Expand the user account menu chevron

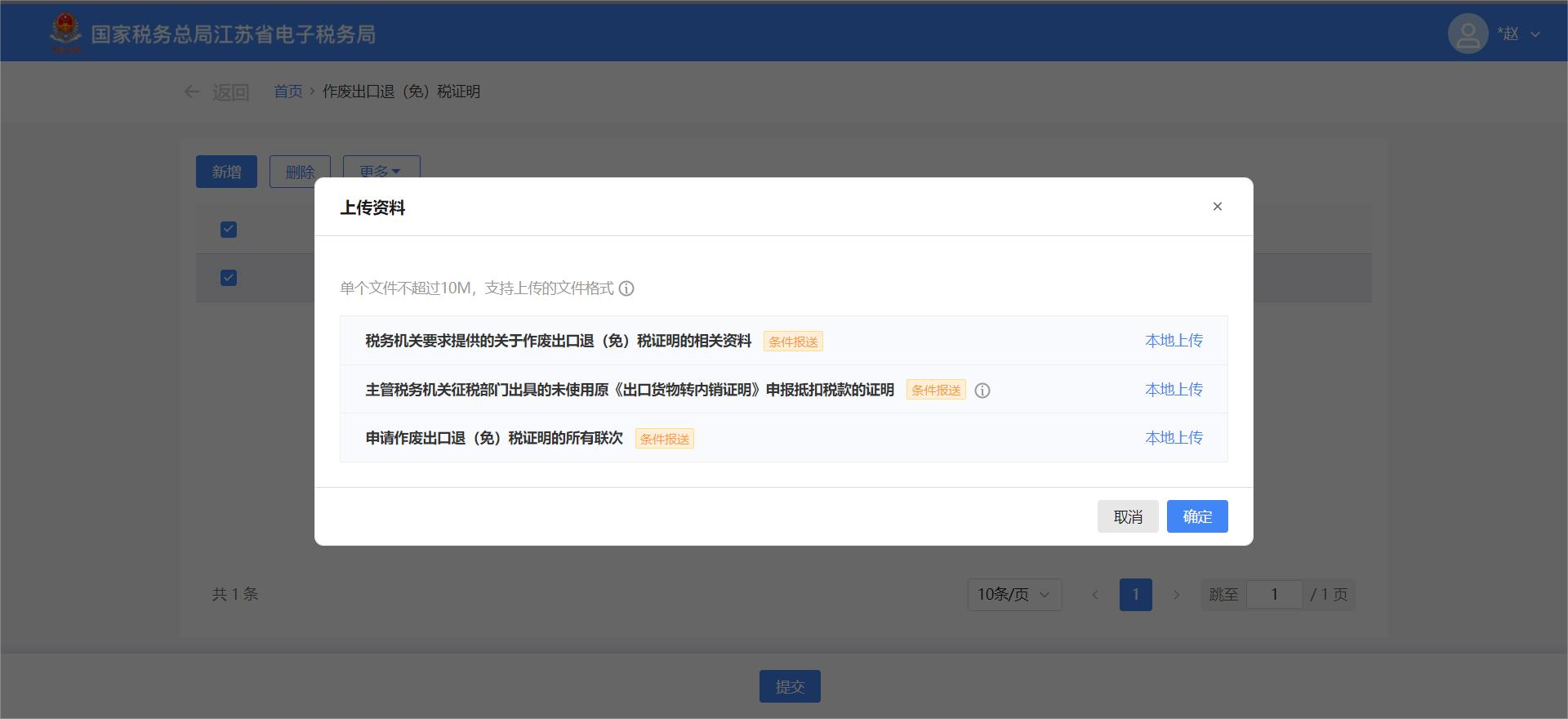point(1535,34)
